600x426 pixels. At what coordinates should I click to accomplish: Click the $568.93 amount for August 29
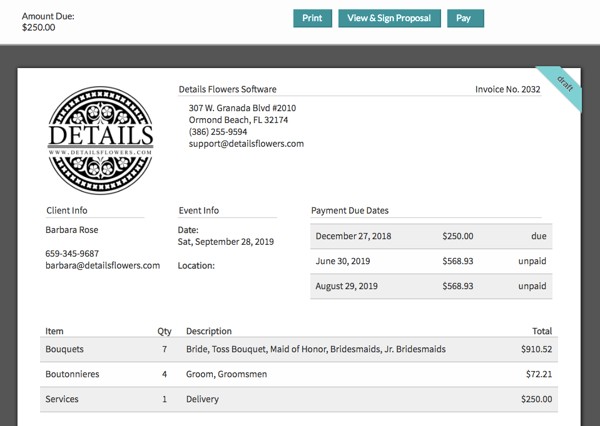(x=458, y=286)
